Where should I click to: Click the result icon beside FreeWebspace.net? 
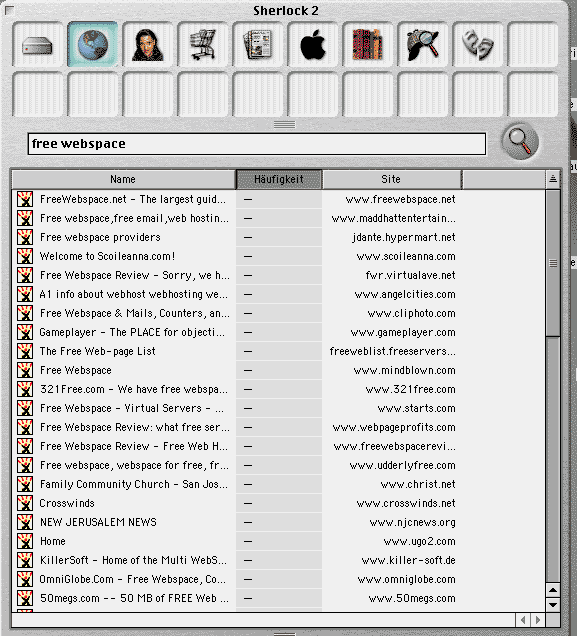point(25,199)
